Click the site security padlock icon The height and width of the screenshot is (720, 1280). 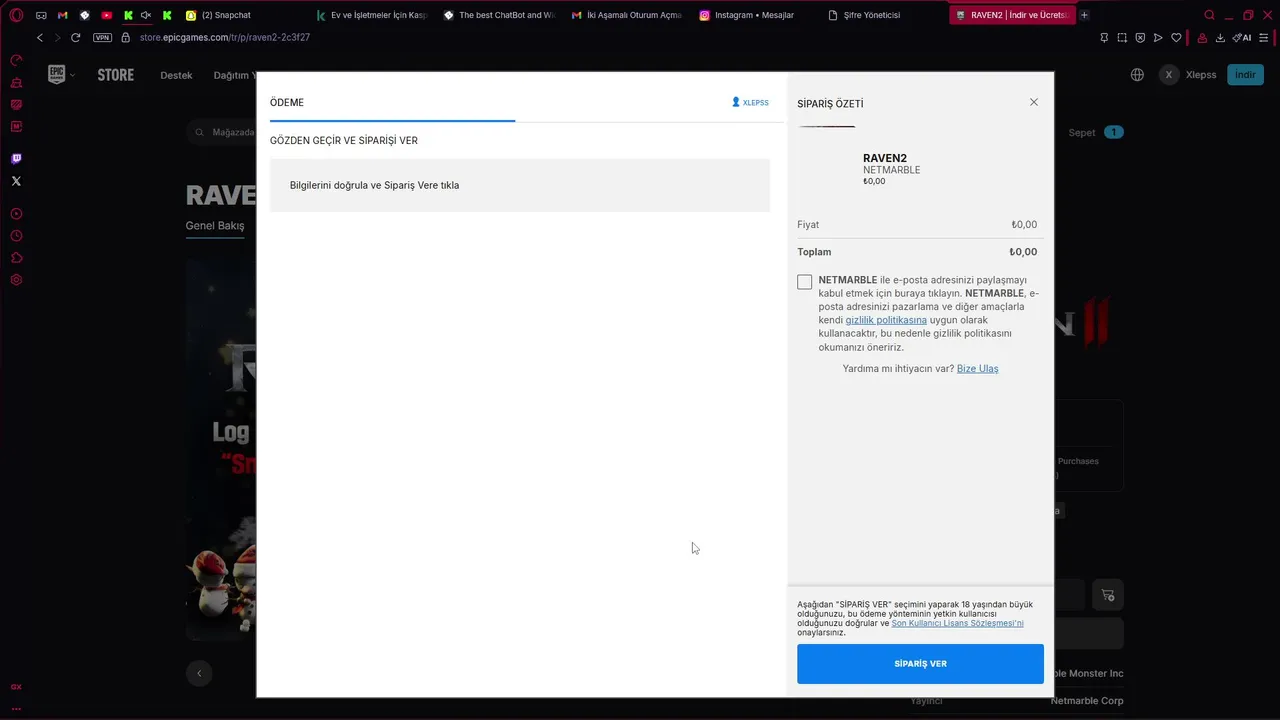126,37
